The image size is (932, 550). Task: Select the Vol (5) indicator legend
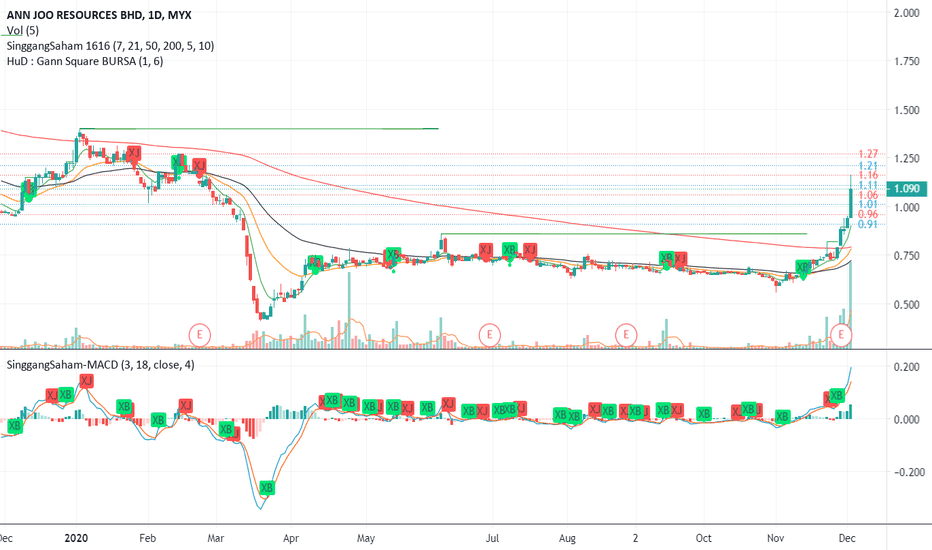(x=23, y=30)
